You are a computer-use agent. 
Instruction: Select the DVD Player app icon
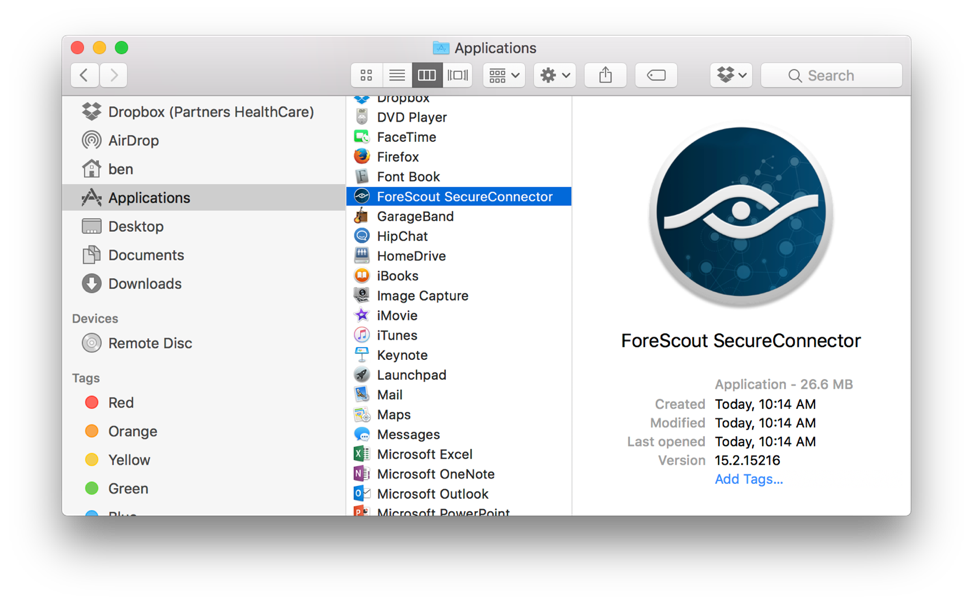tap(362, 117)
